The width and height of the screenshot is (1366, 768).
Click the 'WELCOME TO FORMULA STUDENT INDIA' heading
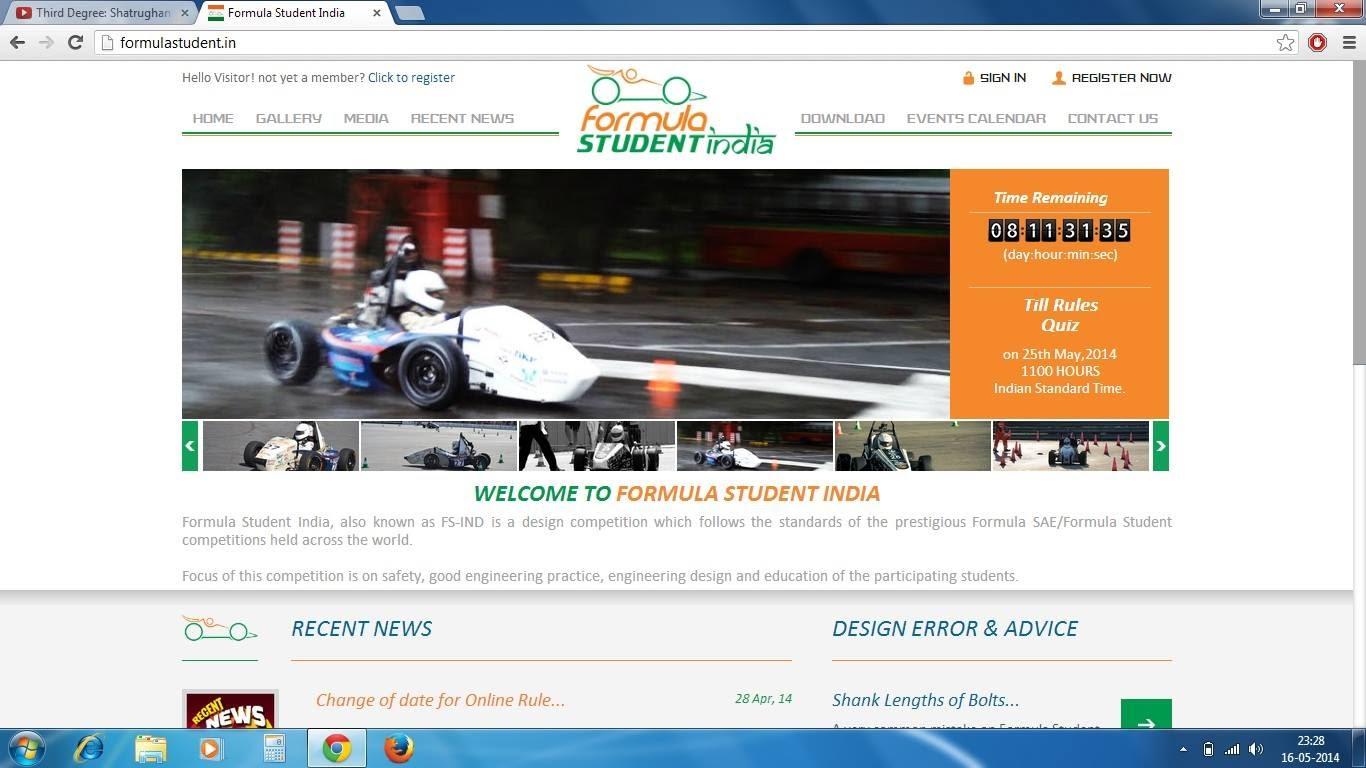coord(677,494)
